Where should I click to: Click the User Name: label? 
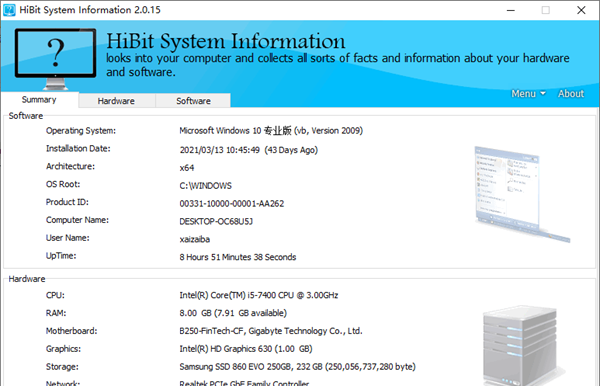click(x=68, y=238)
